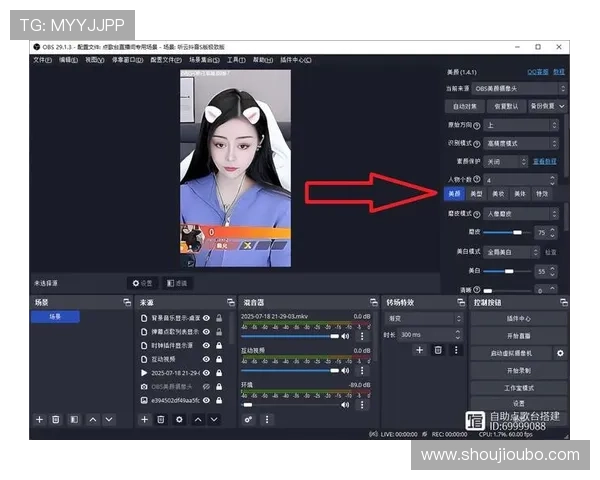The width and height of the screenshot is (600, 480).
Task: Move selected source up with arrow icon
Action: click(197, 420)
